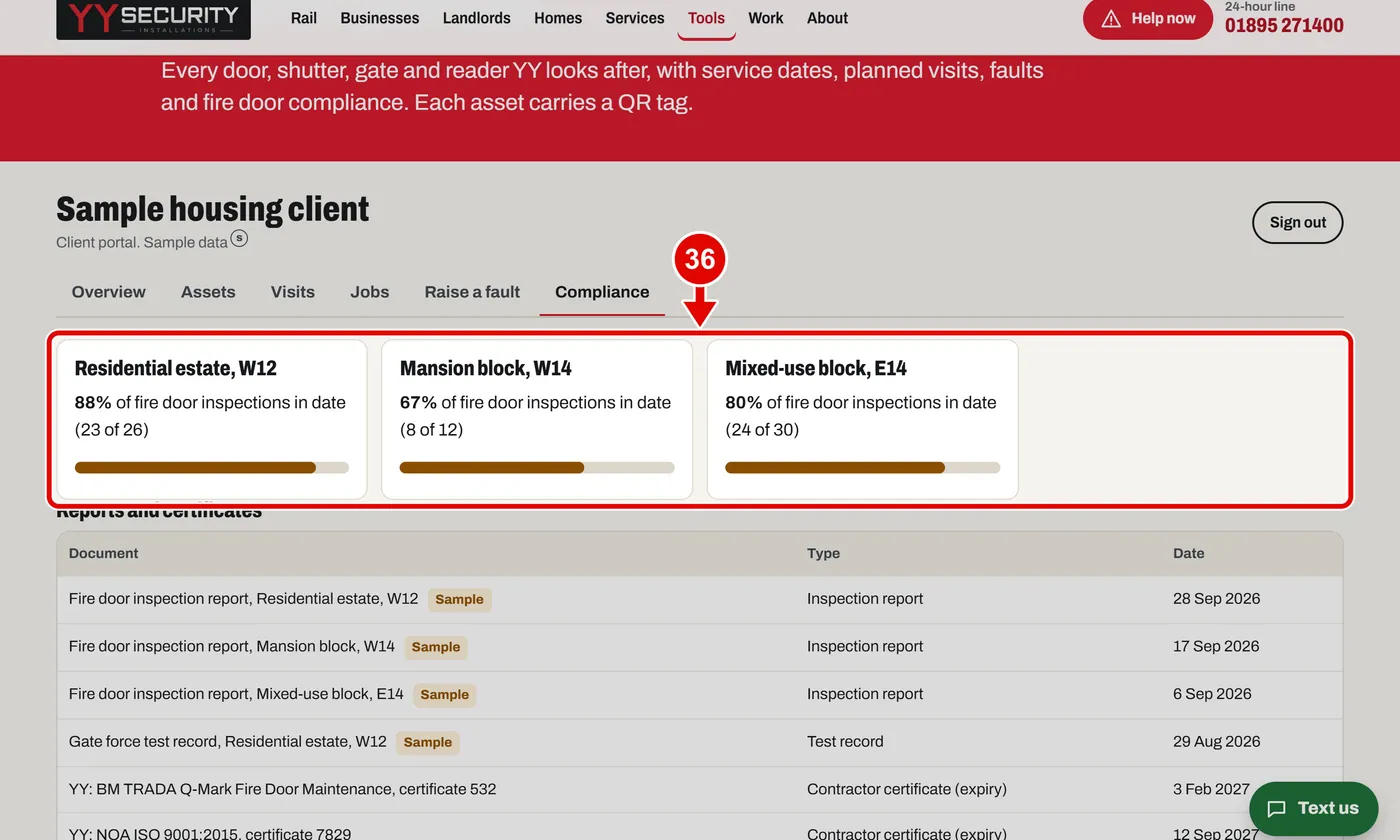Image resolution: width=1400 pixels, height=840 pixels.
Task: Click the Document column header
Action: [104, 553]
